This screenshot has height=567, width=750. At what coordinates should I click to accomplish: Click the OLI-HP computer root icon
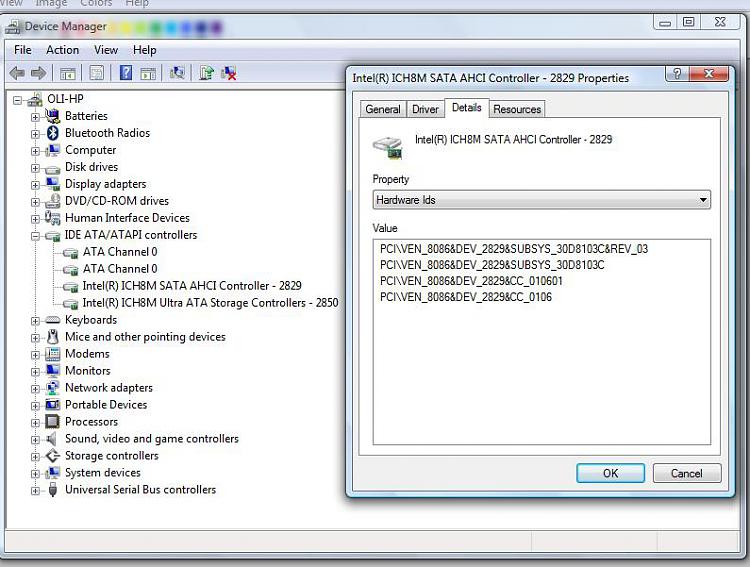click(x=34, y=99)
